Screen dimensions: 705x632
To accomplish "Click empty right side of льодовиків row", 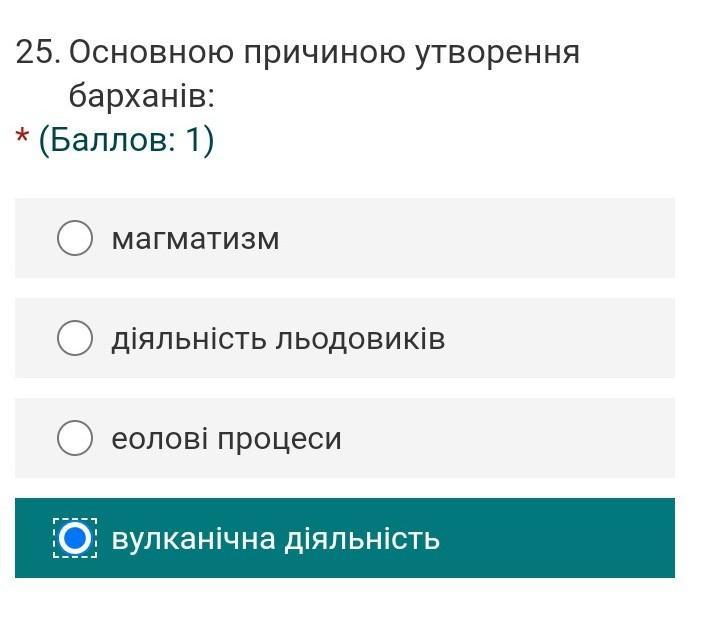I will point(560,338).
